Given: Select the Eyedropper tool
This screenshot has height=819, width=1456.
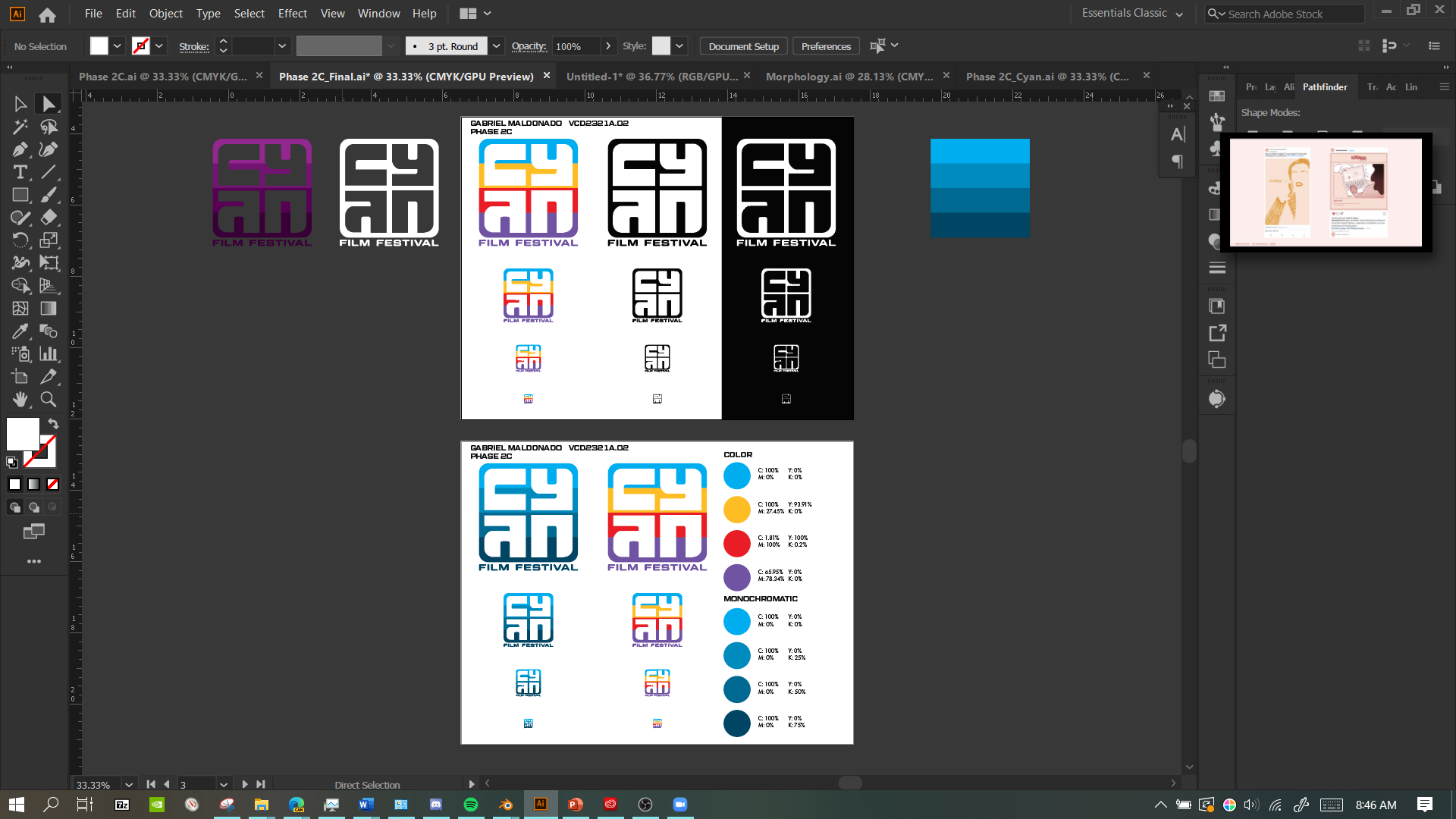Looking at the screenshot, I should pos(20,331).
